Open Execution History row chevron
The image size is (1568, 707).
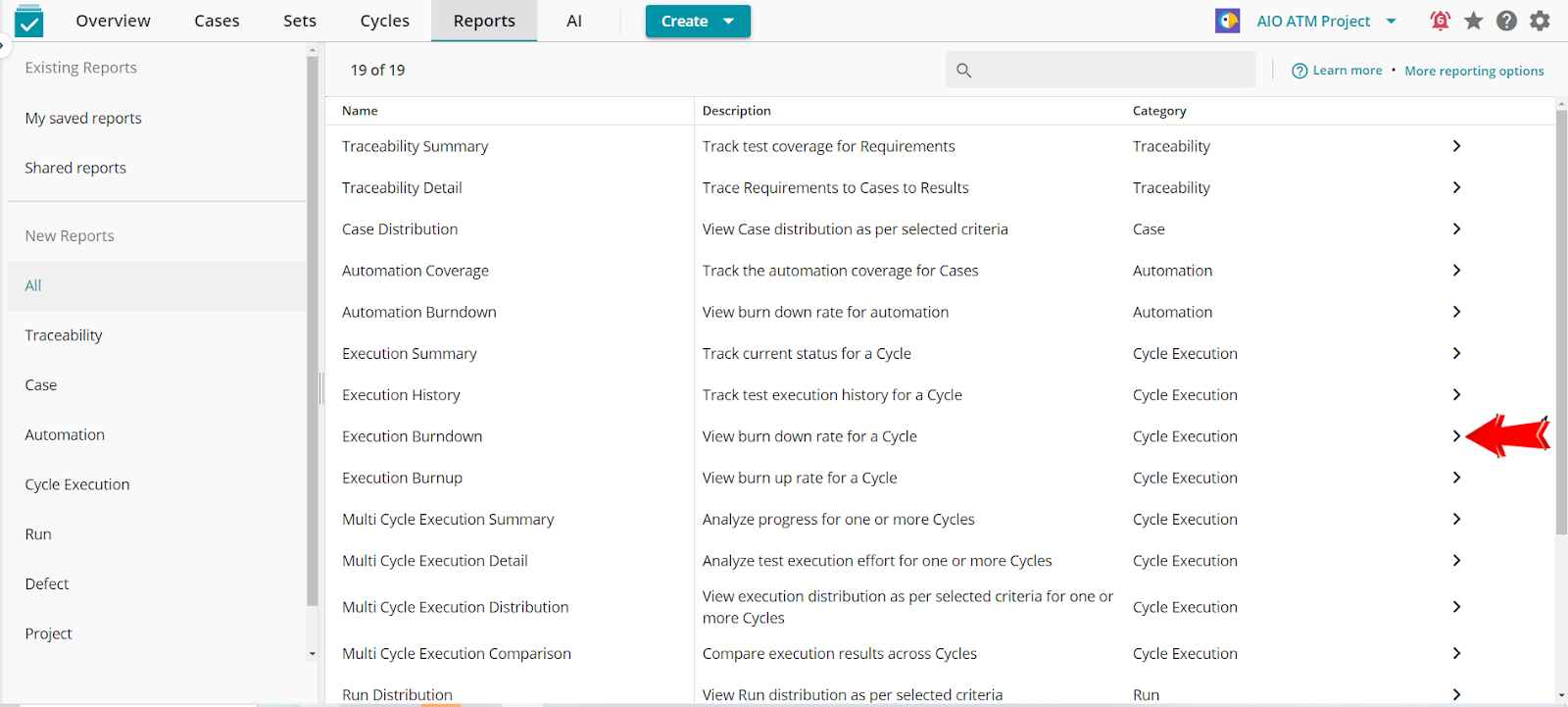pyautogui.click(x=1456, y=394)
